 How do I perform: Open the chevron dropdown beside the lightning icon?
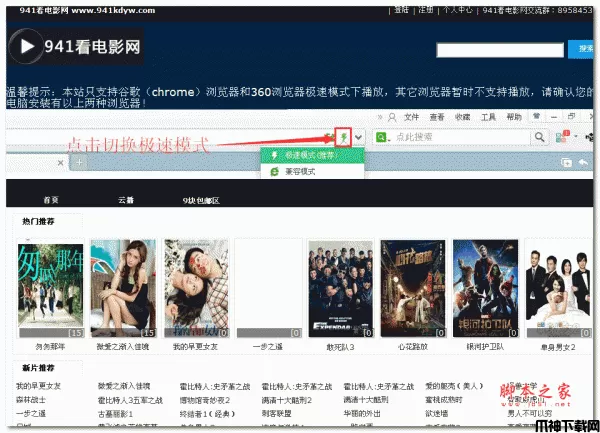pos(359,137)
